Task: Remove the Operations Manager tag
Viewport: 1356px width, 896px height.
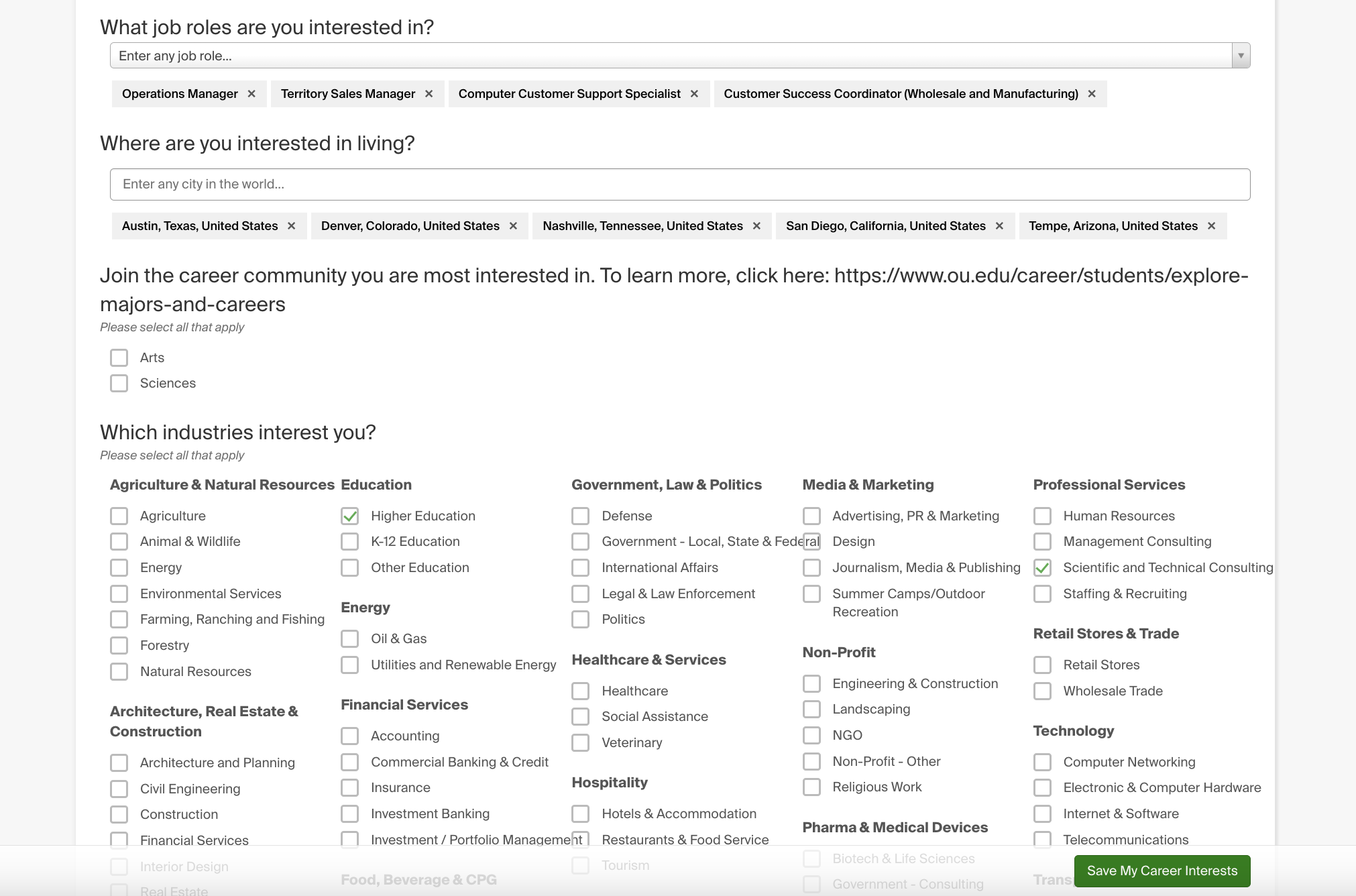Action: (251, 94)
